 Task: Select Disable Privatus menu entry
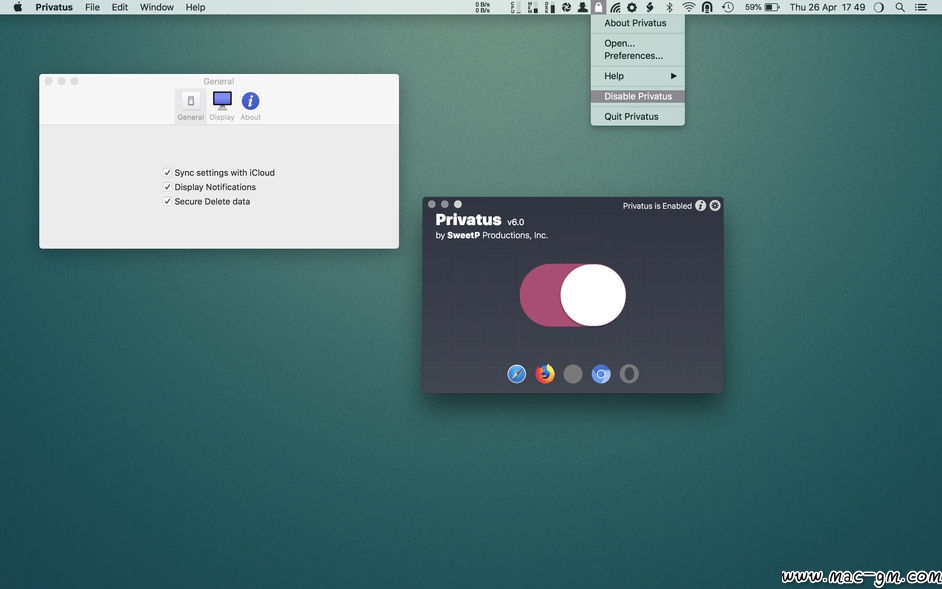(x=637, y=96)
